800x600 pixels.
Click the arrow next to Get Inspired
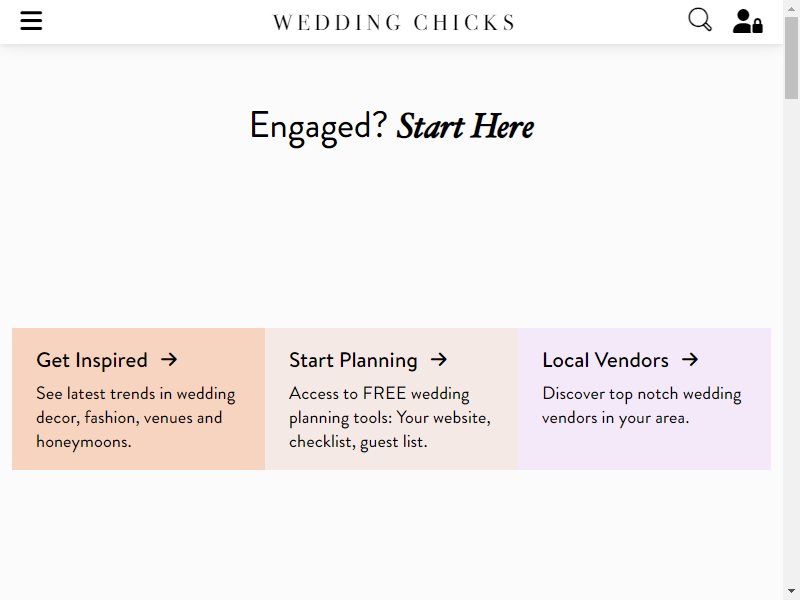pos(169,360)
